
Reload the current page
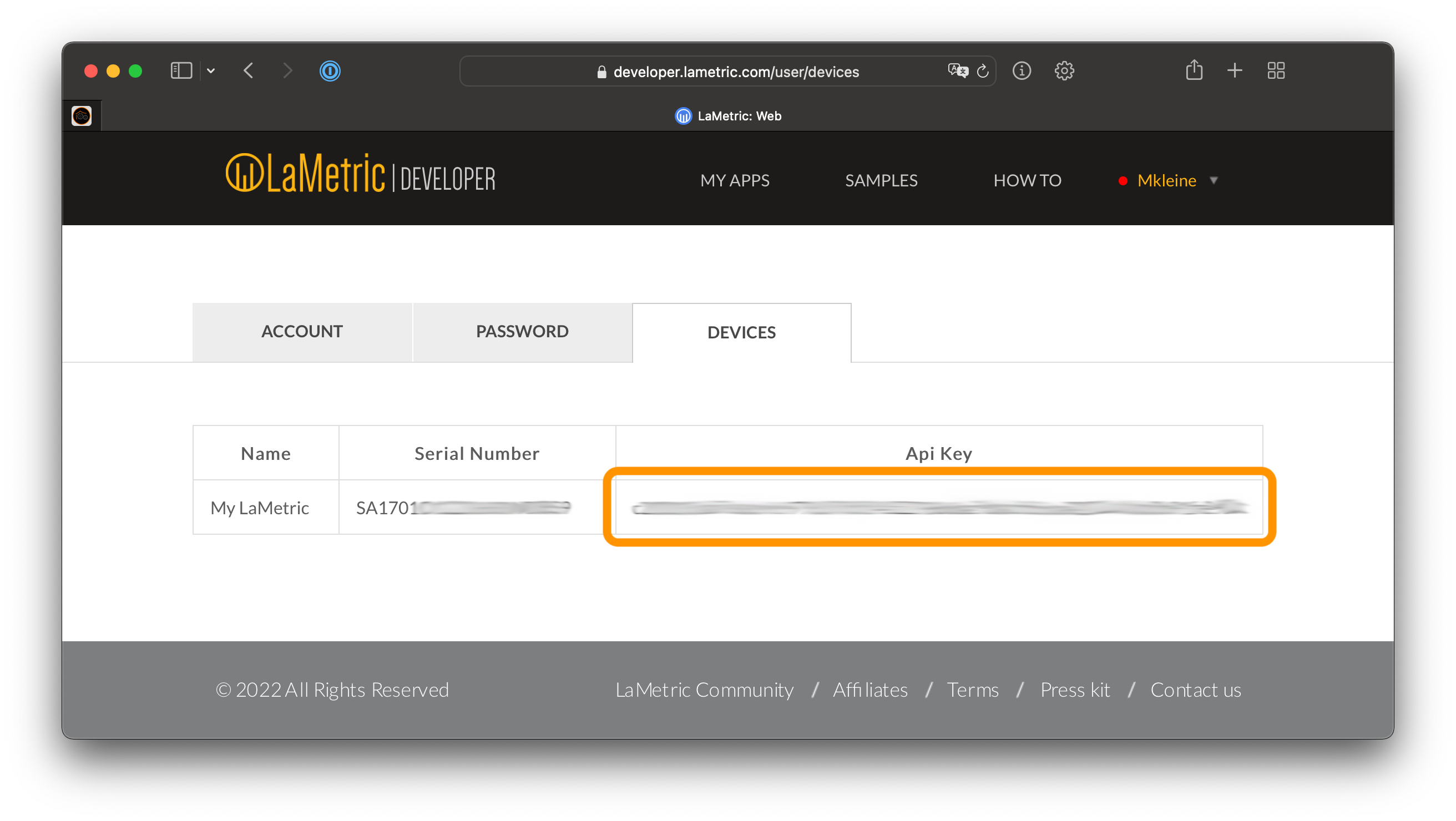point(982,71)
